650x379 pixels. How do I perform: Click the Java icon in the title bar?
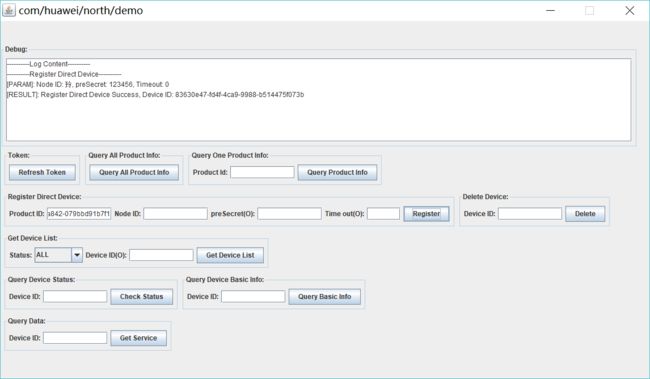coord(9,10)
